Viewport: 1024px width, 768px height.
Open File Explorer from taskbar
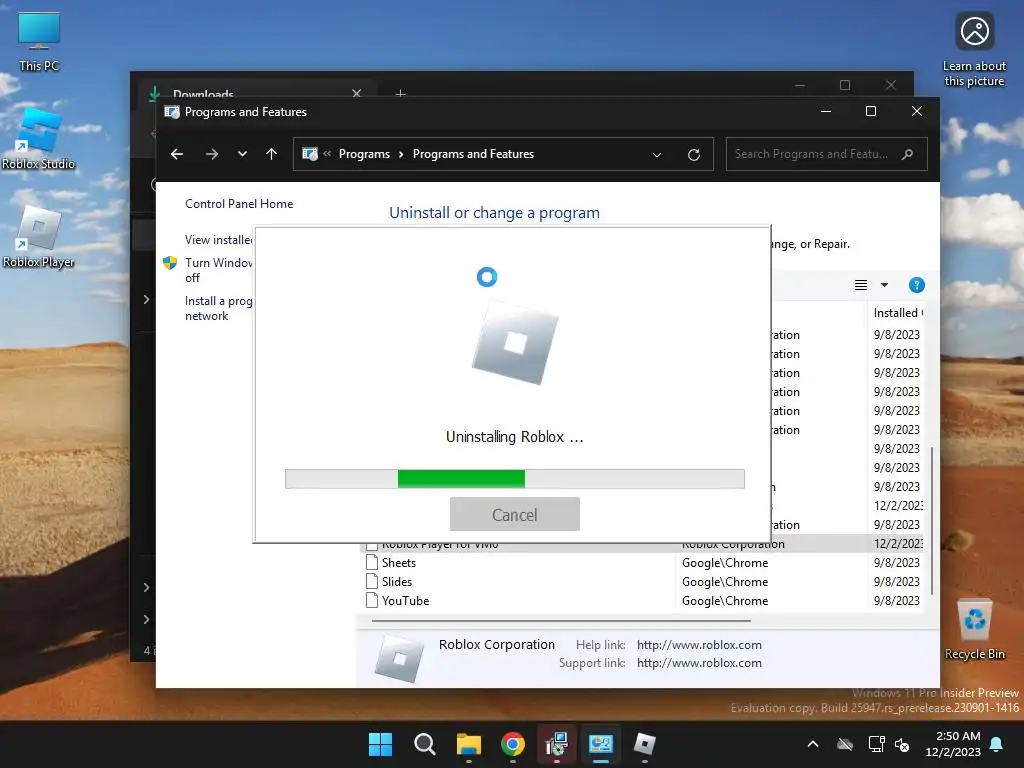[469, 744]
